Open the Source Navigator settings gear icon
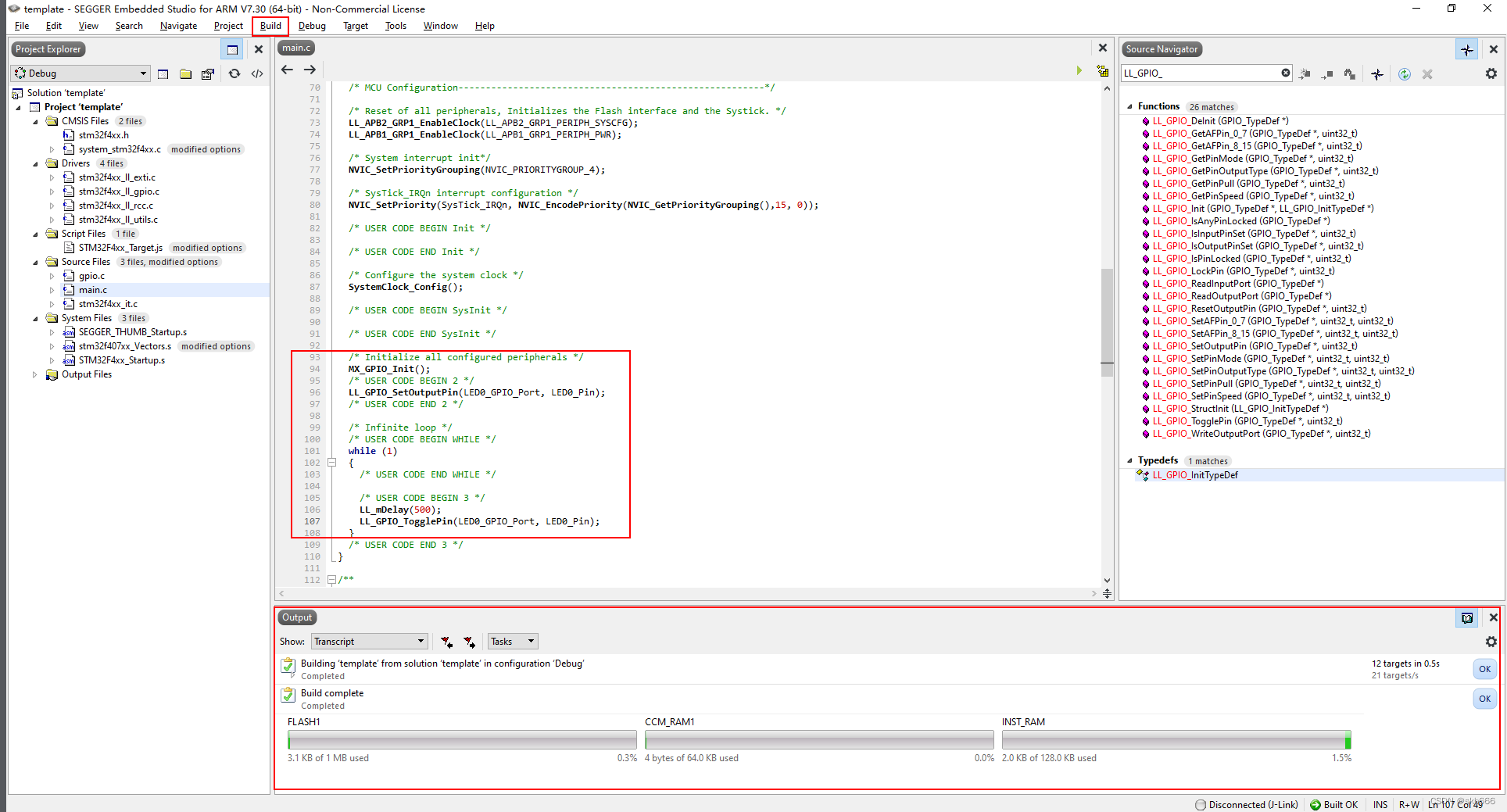This screenshot has height=812, width=1507. [1491, 73]
